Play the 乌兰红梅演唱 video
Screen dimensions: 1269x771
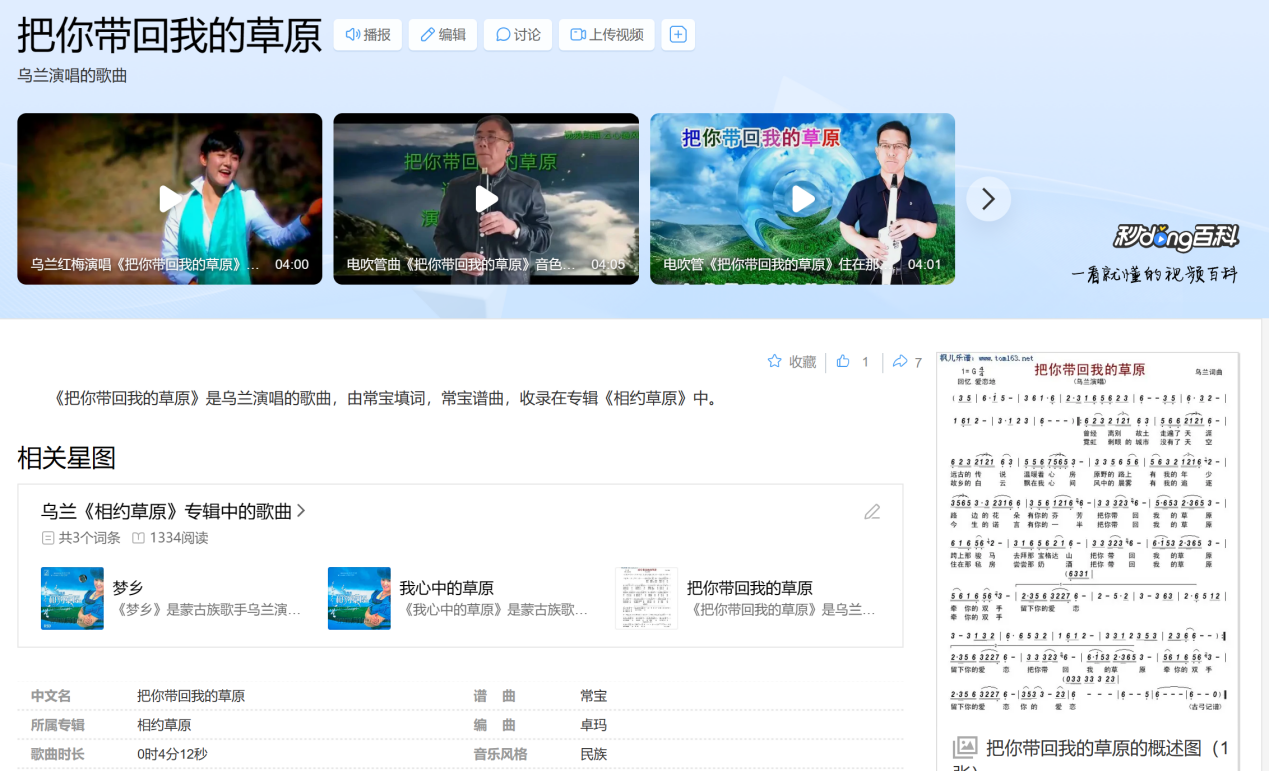(170, 199)
